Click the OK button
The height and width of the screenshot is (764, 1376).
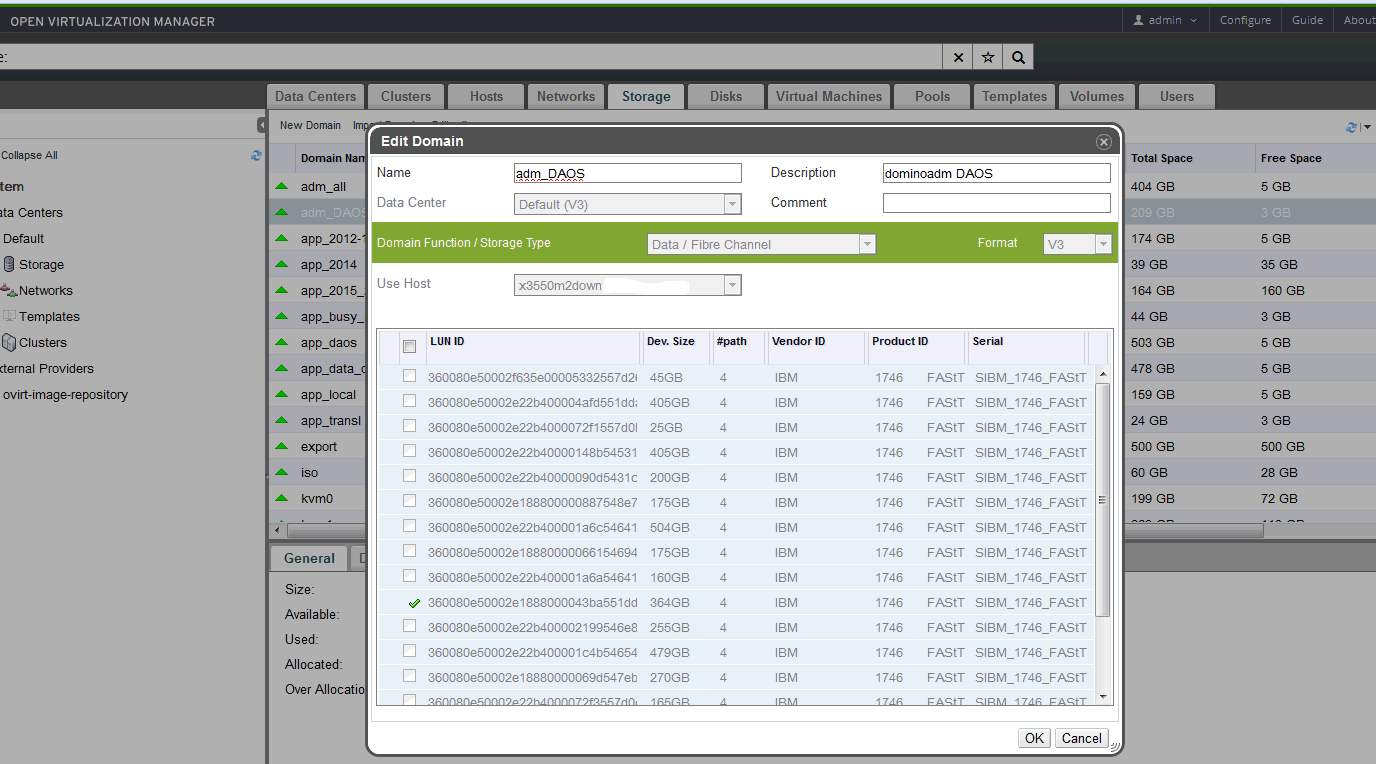[1034, 738]
